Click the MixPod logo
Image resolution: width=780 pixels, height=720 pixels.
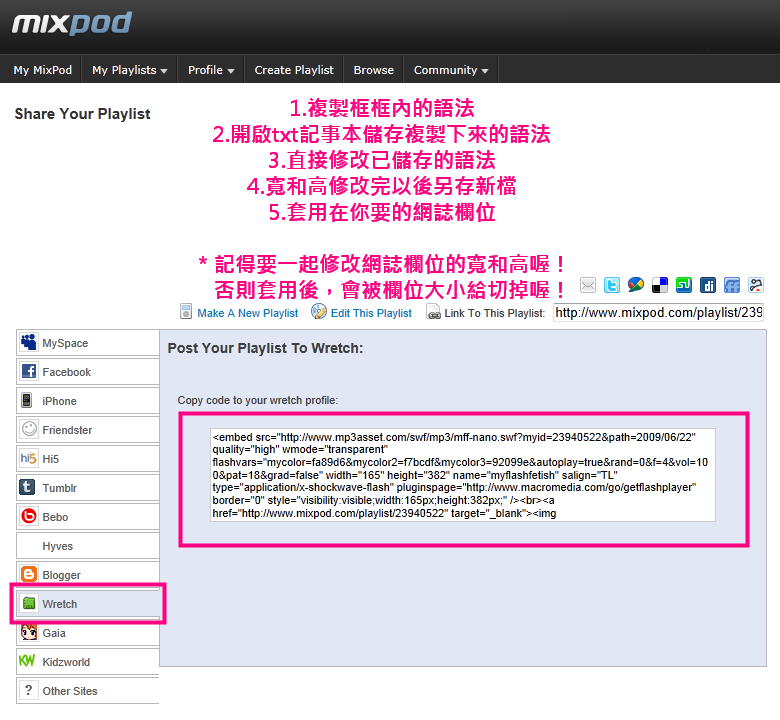tap(72, 23)
